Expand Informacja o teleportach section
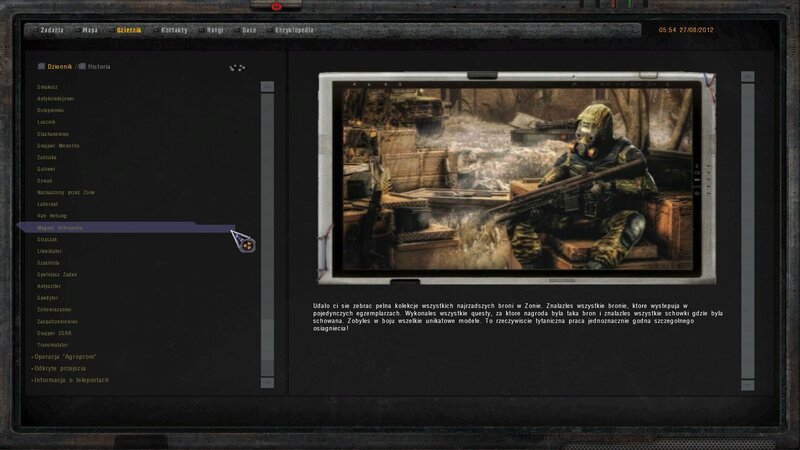The image size is (800, 450). pyautogui.click(x=70, y=380)
